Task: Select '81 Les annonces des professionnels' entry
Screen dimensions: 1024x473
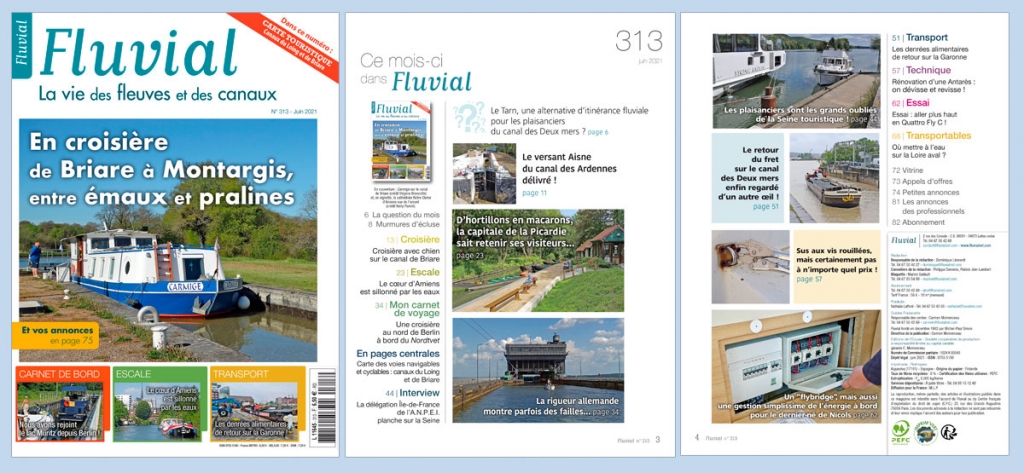Action: (927, 206)
